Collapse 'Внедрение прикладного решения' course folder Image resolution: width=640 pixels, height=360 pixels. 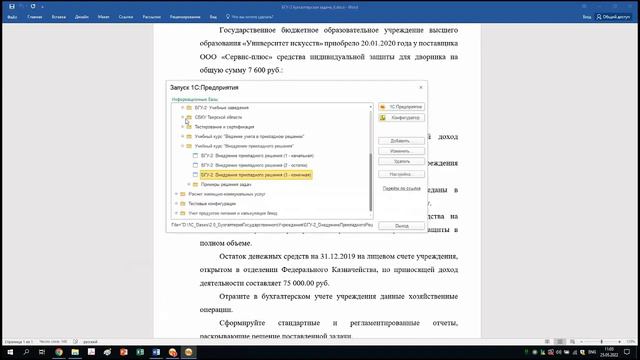182,146
